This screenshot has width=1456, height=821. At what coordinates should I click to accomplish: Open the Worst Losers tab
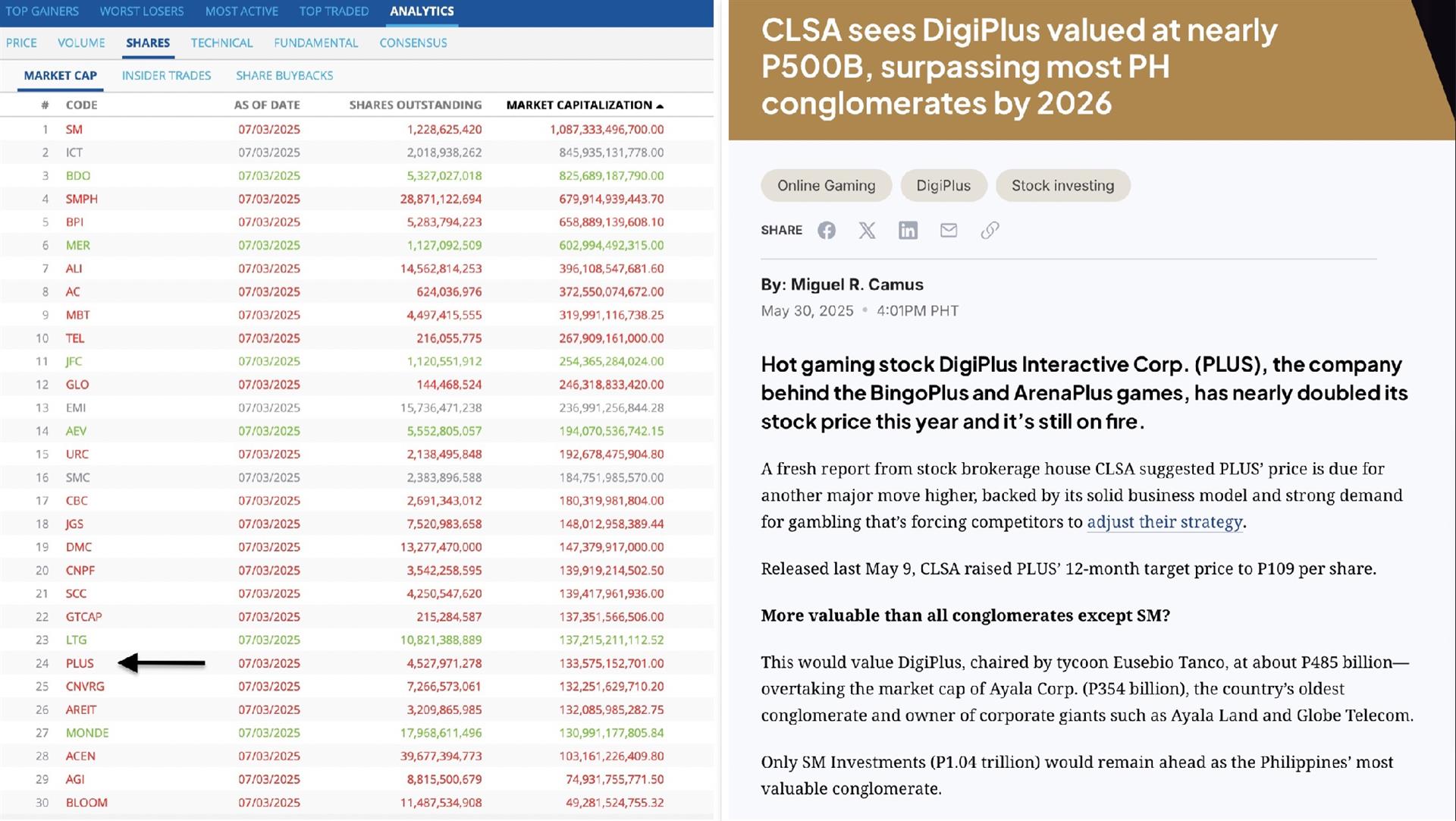(x=142, y=11)
